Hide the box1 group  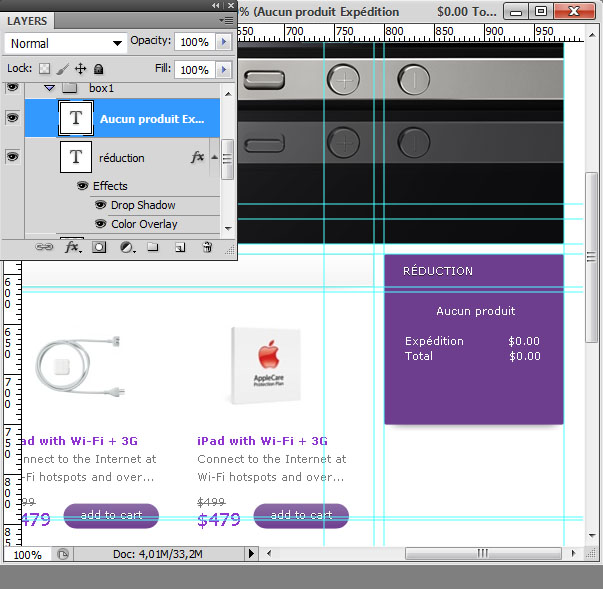pyautogui.click(x=12, y=88)
